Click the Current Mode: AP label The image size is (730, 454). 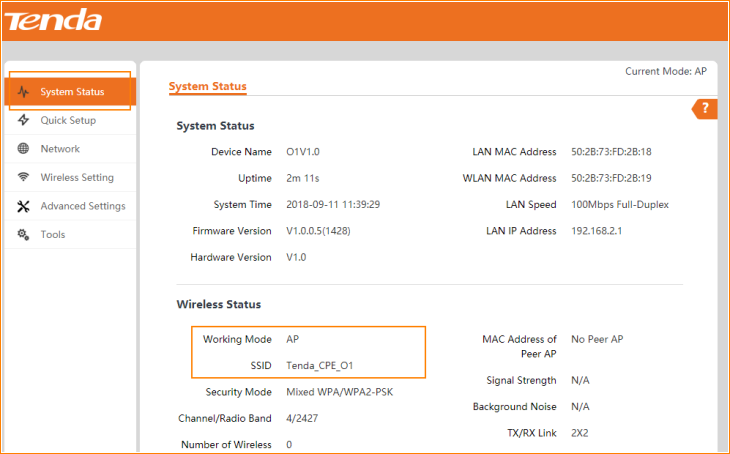coord(665,72)
